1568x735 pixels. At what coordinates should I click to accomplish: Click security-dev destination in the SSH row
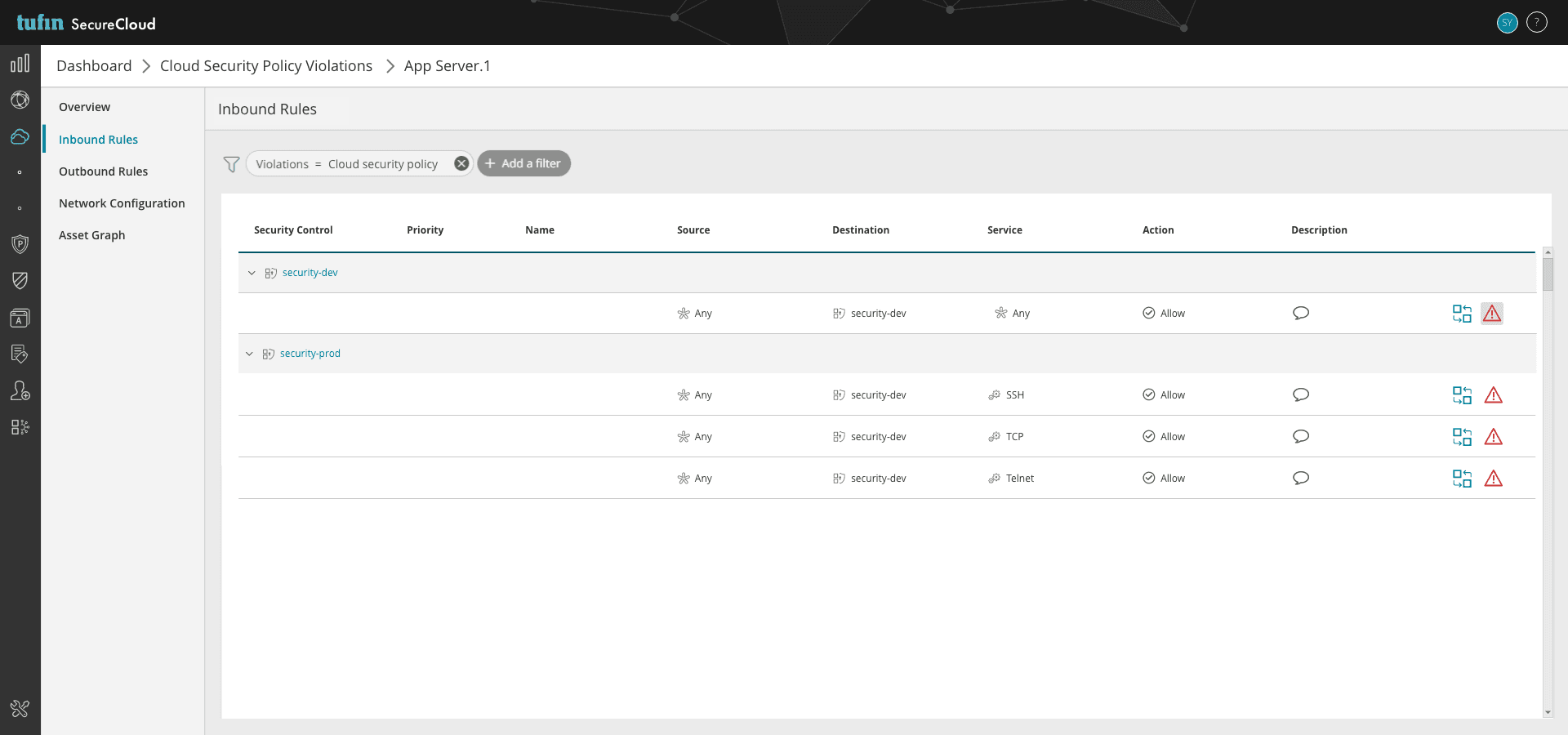click(870, 395)
